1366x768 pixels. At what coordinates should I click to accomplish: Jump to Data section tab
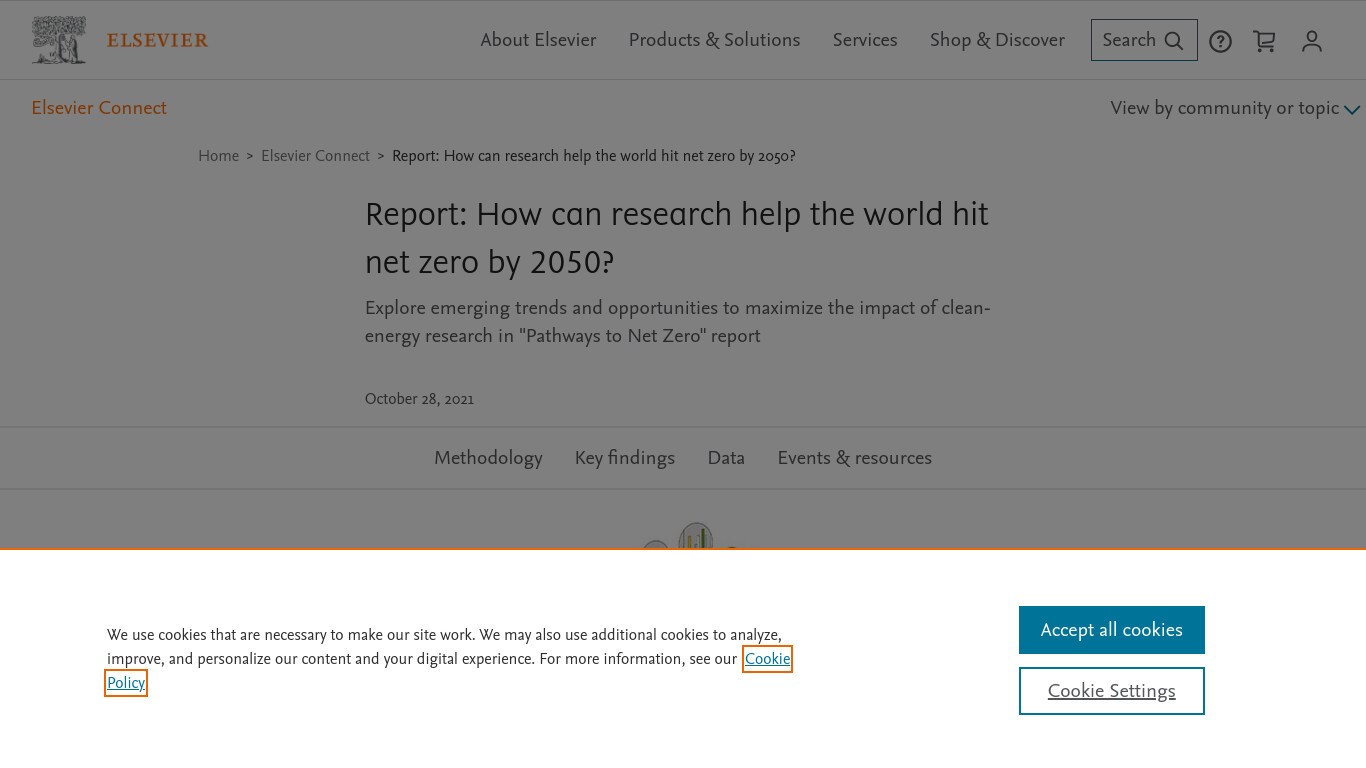click(x=726, y=458)
